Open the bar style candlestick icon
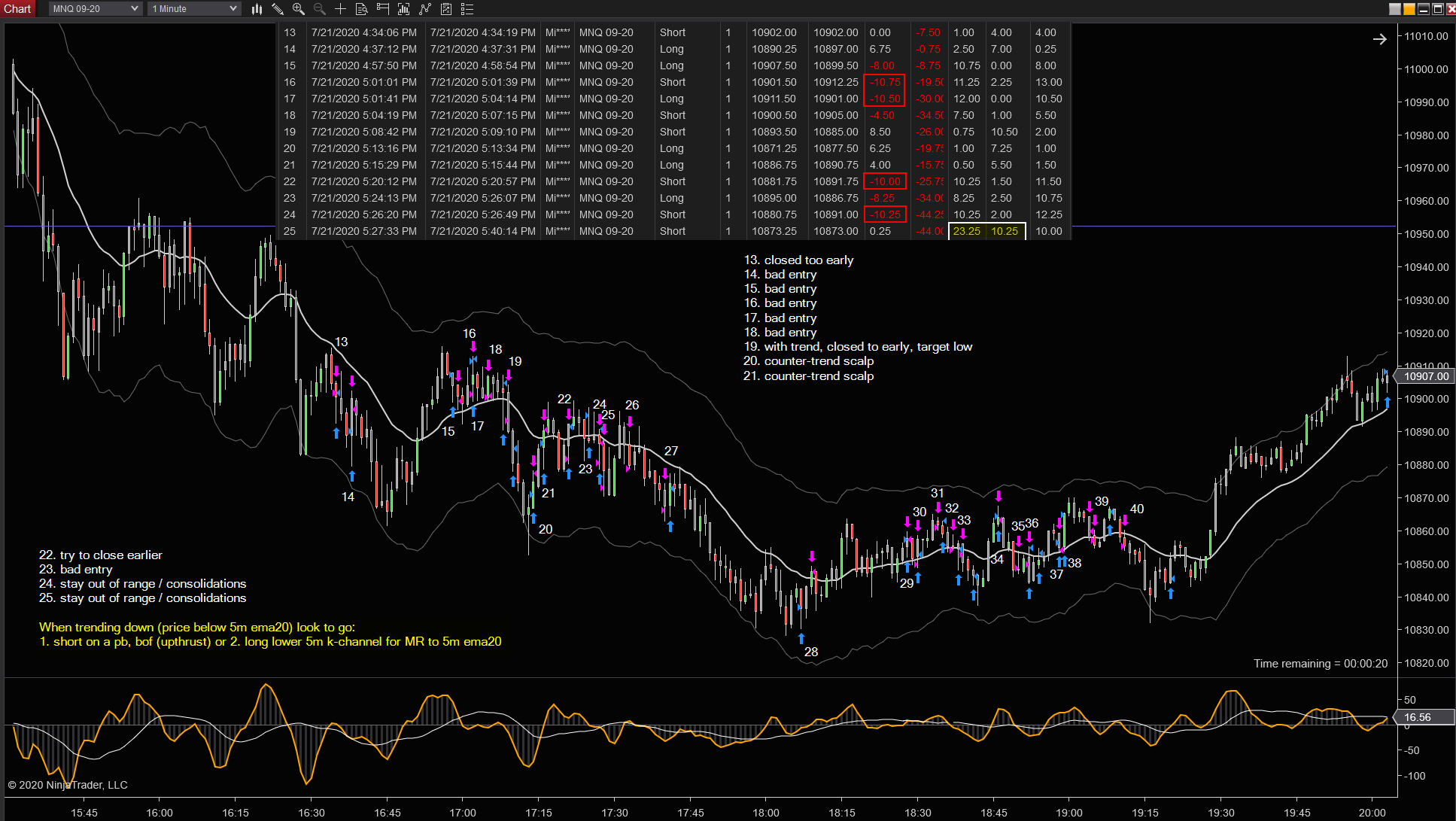1456x821 pixels. (257, 9)
